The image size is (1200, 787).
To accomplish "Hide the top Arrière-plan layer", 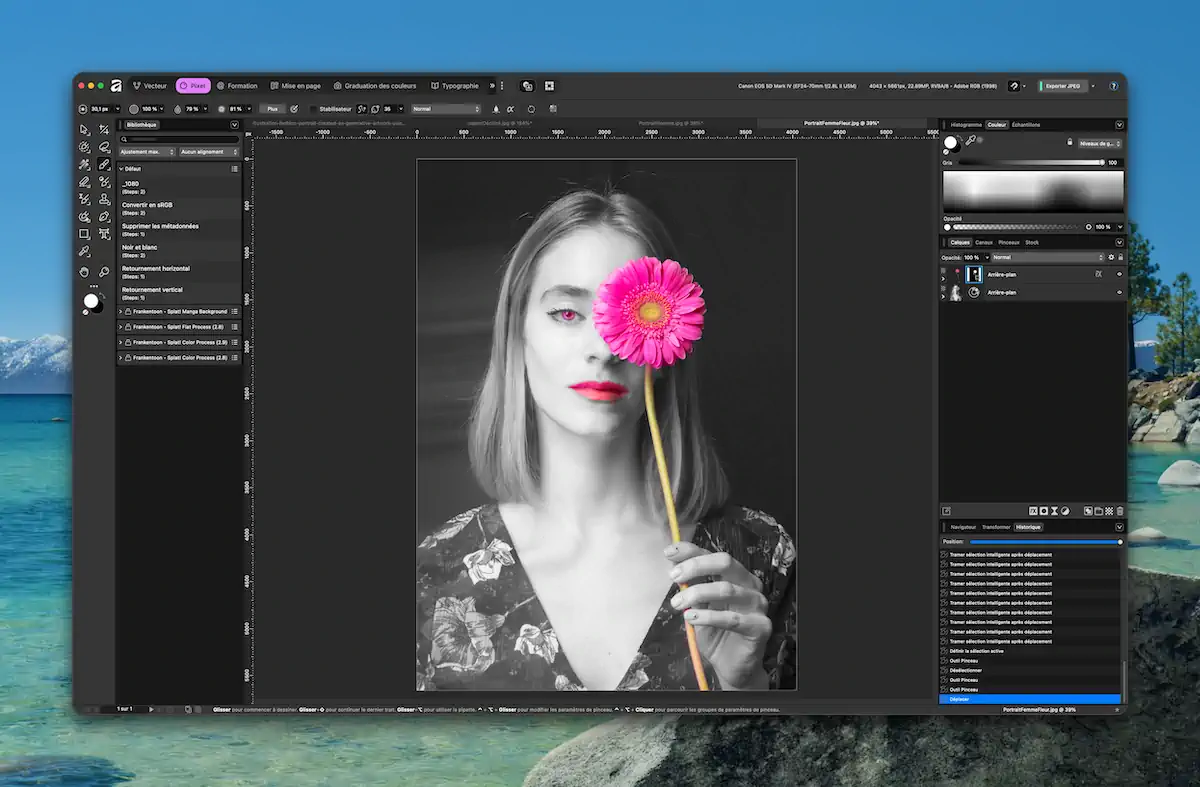I will (x=1119, y=274).
